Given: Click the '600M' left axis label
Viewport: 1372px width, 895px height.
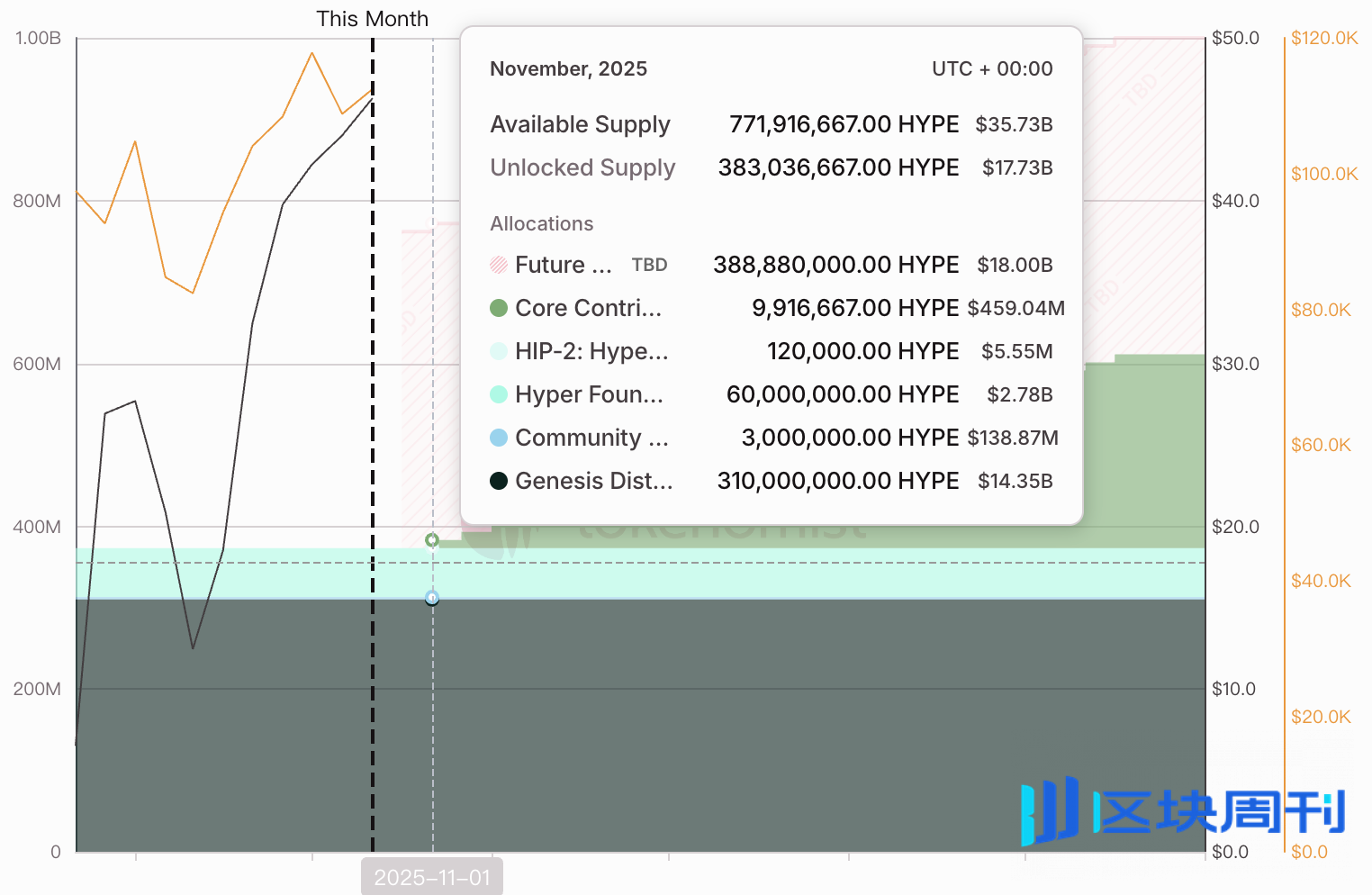Looking at the screenshot, I should point(37,364).
